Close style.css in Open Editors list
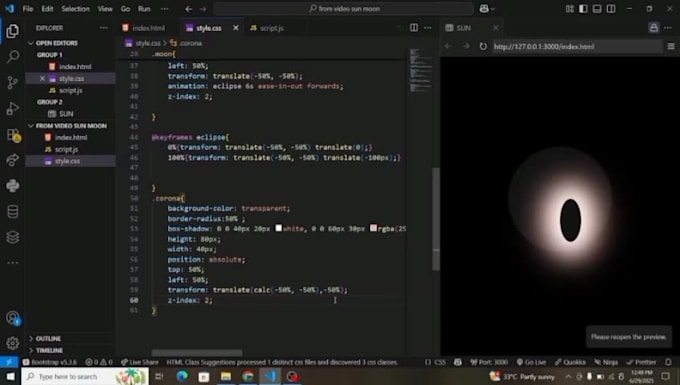 point(42,78)
